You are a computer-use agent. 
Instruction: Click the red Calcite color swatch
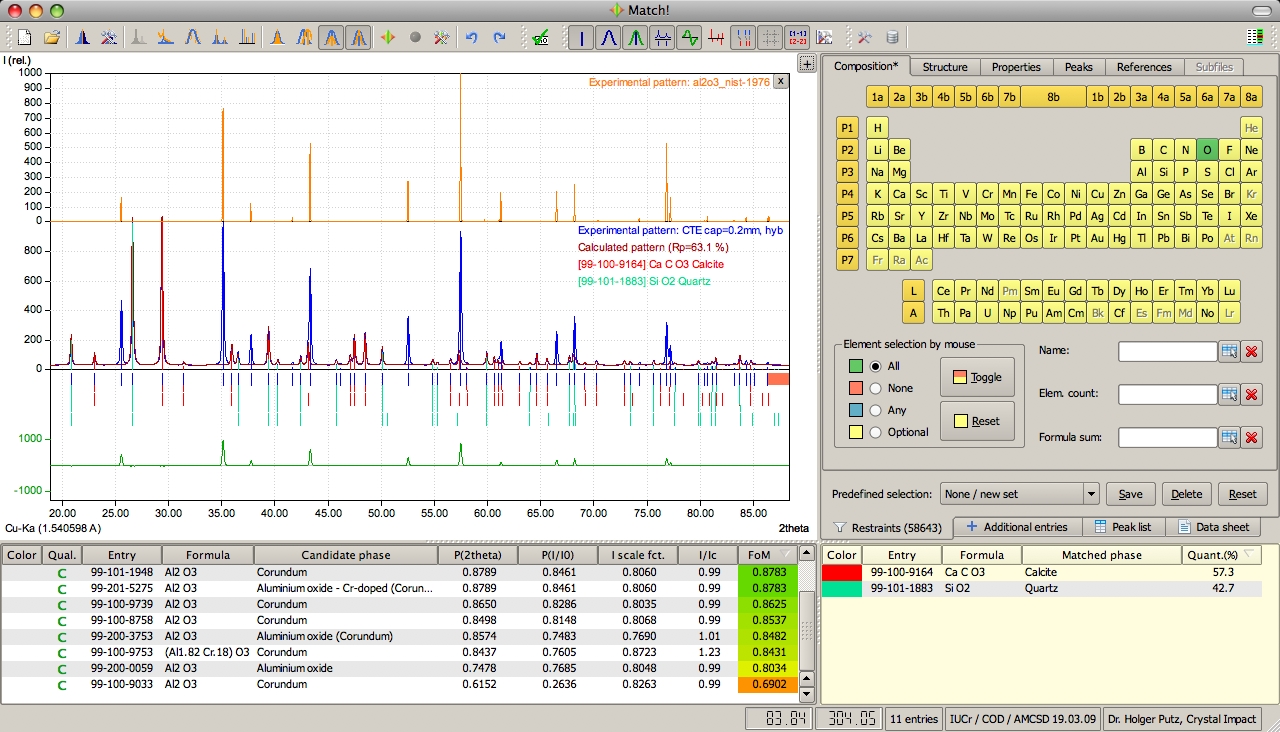[842, 572]
